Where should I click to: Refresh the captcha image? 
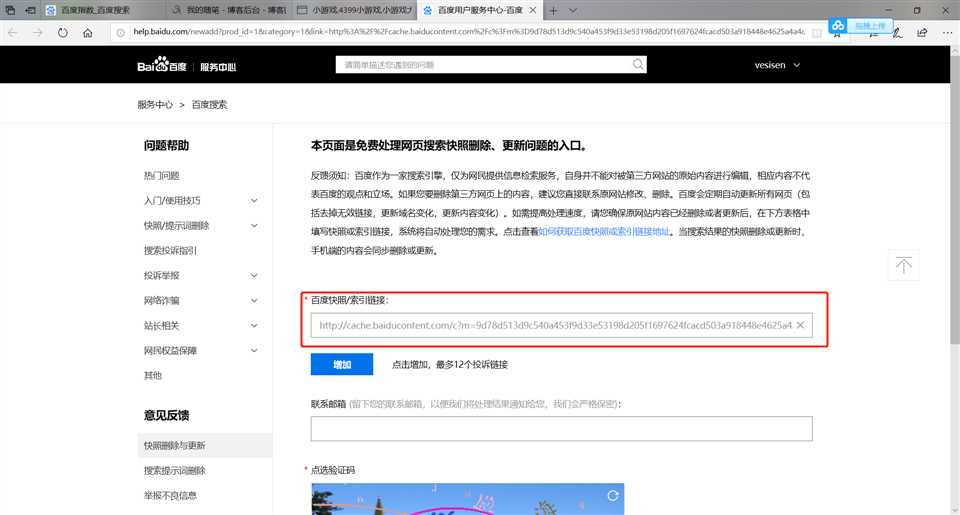tap(612, 495)
